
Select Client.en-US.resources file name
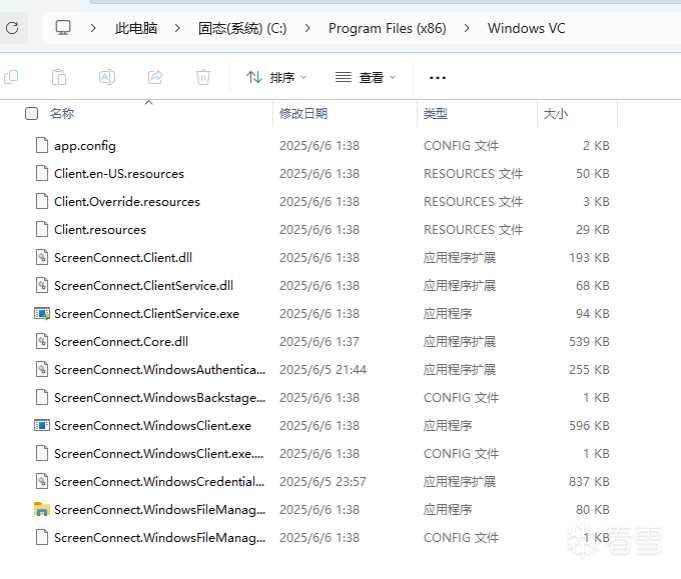119,174
